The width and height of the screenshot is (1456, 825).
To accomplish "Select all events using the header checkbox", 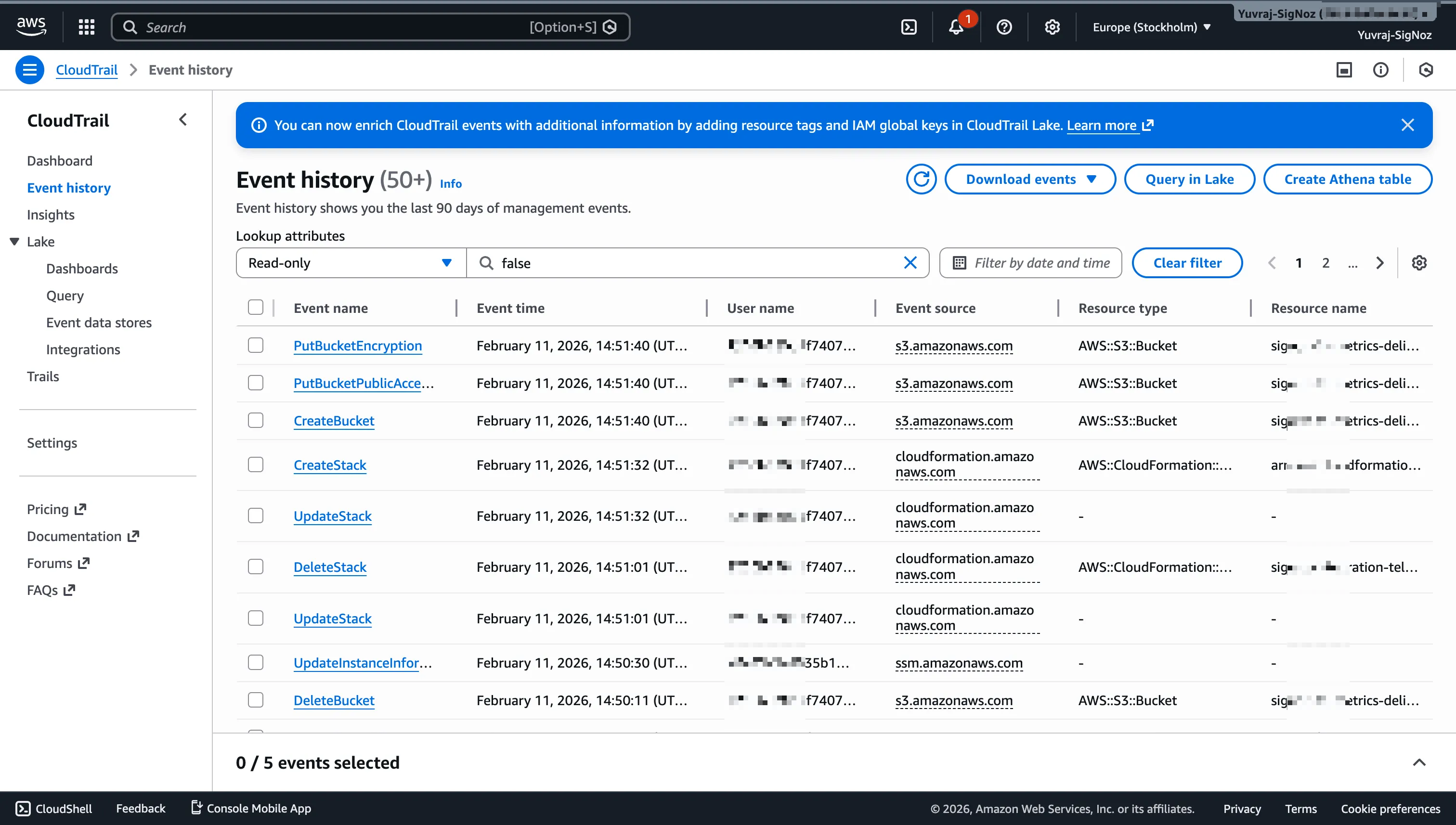I will click(256, 307).
